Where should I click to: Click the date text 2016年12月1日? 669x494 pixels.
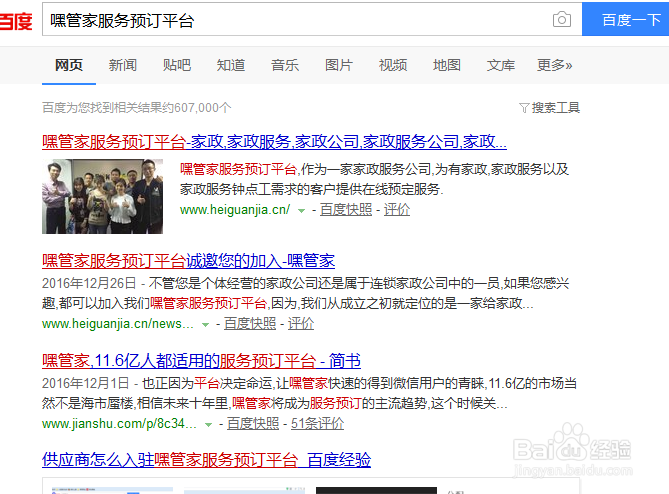tap(86, 383)
